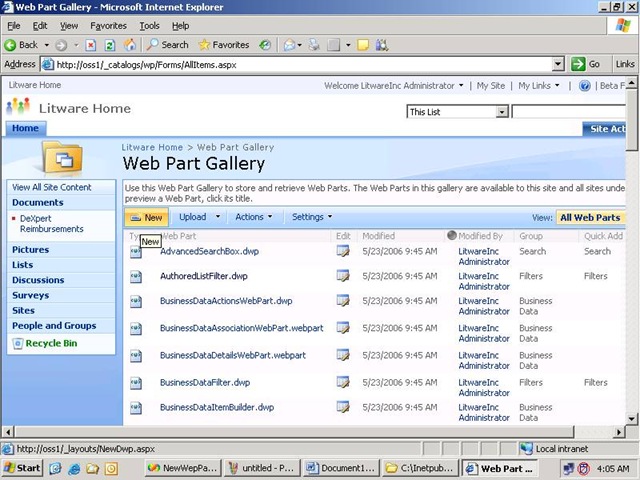
Task: Click edit icon for AuthoredListFilter.dwp
Action: tap(342, 276)
